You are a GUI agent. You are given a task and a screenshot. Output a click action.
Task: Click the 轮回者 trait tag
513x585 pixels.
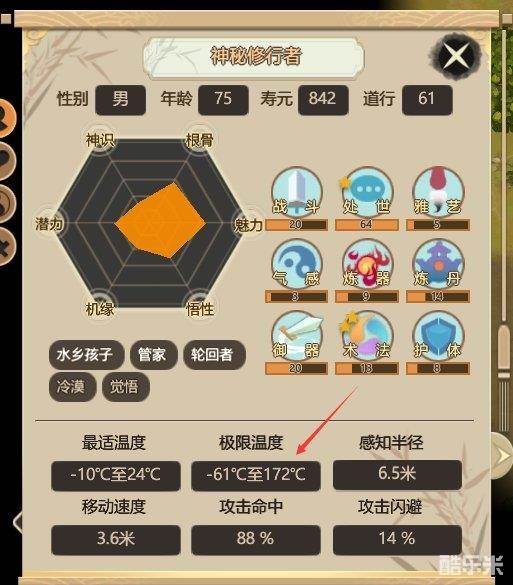(214, 354)
